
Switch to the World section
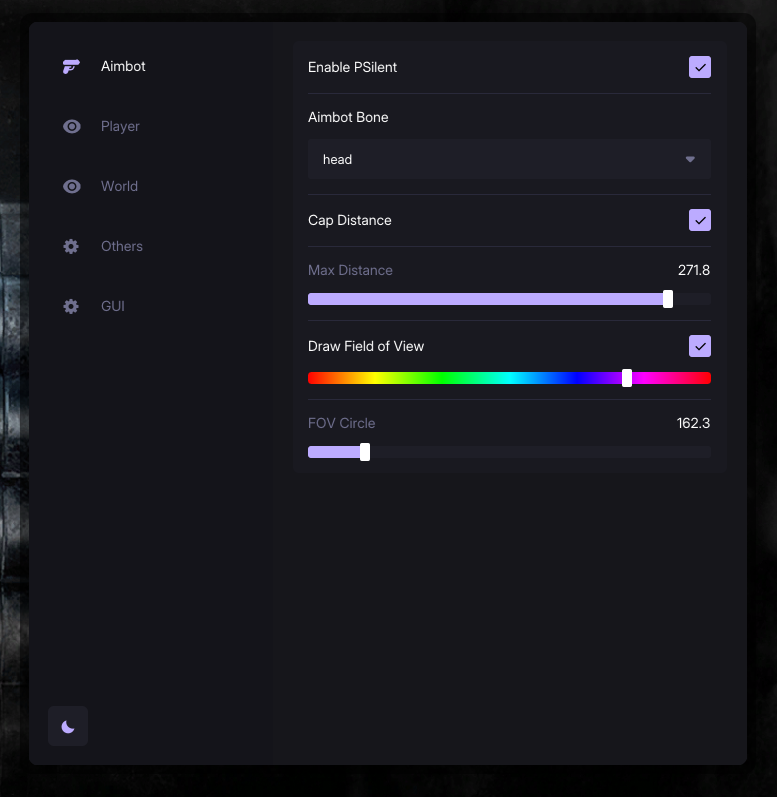point(119,186)
